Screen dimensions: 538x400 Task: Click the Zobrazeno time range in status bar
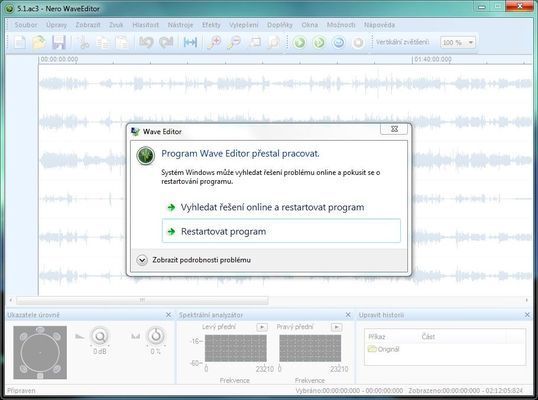pos(466,391)
